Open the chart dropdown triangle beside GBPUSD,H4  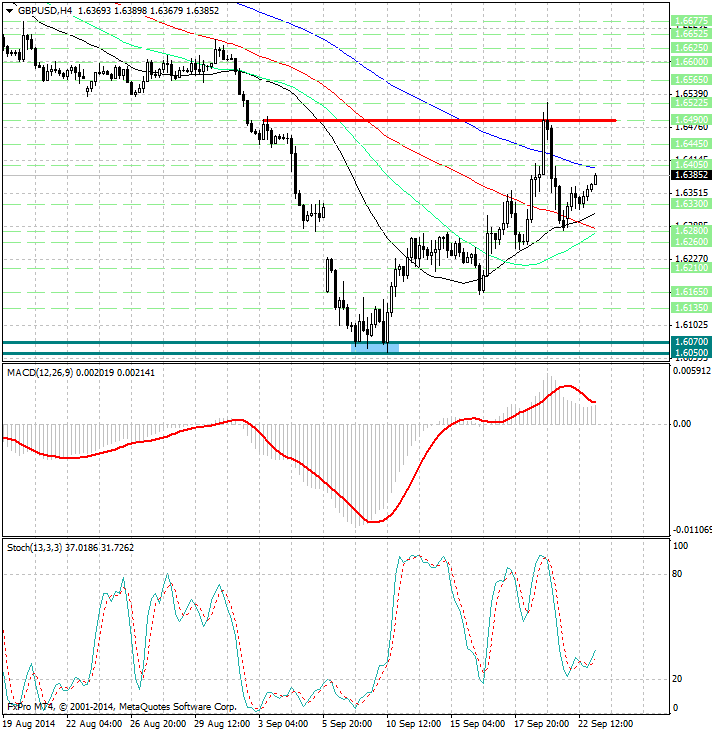click(9, 11)
